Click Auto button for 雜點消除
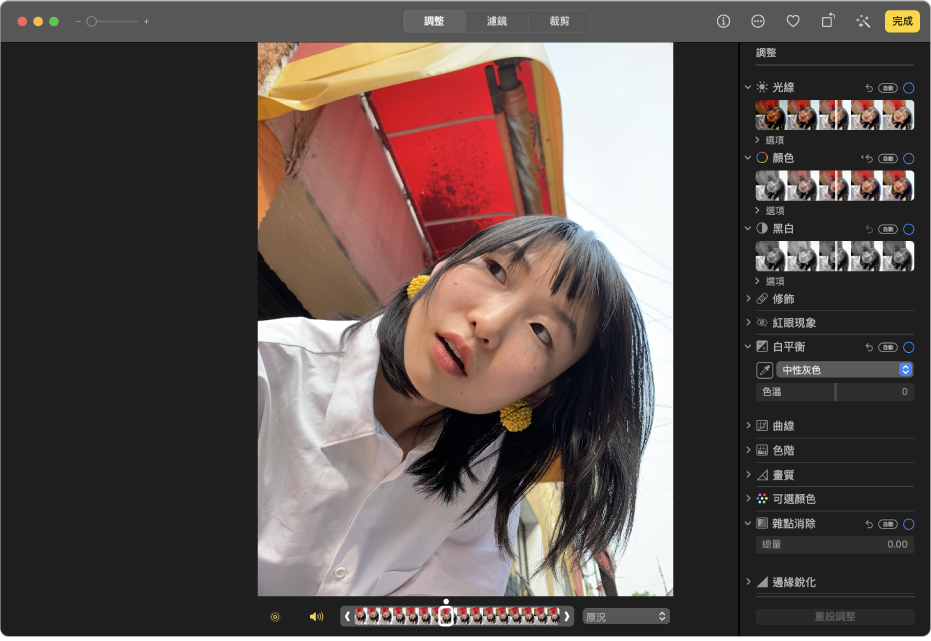 (888, 524)
